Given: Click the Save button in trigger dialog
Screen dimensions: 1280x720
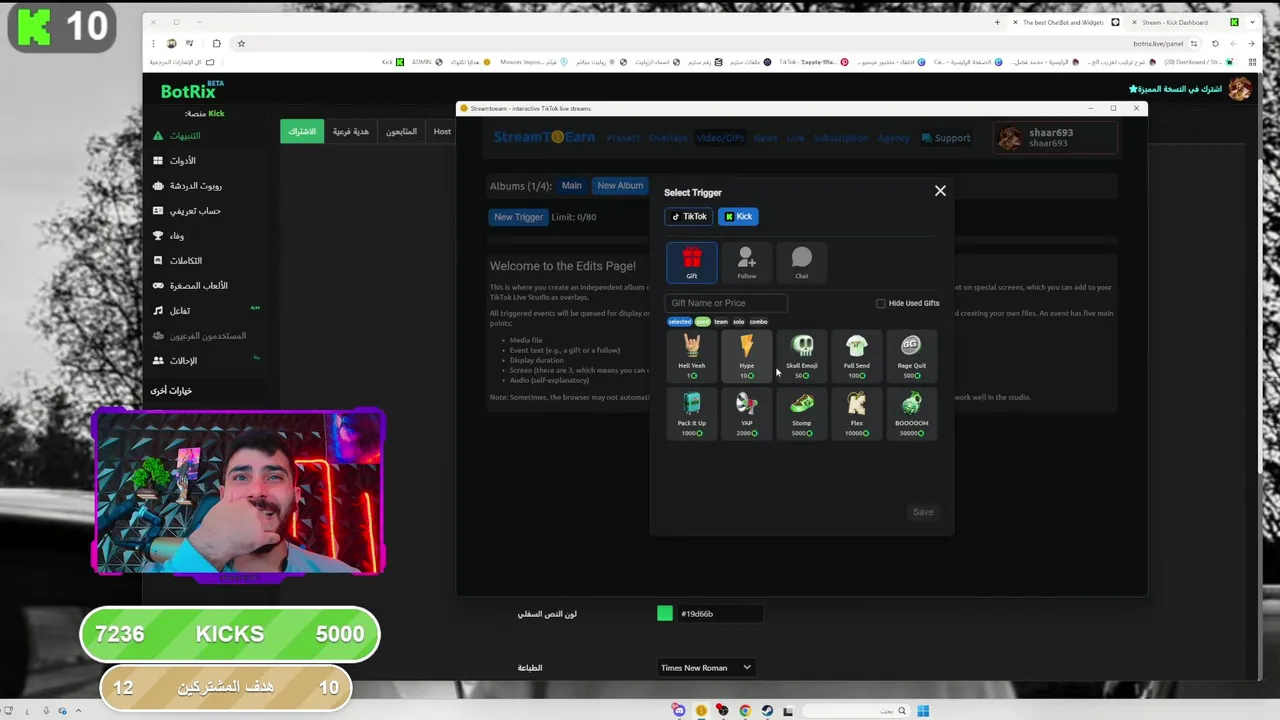Looking at the screenshot, I should click(923, 512).
